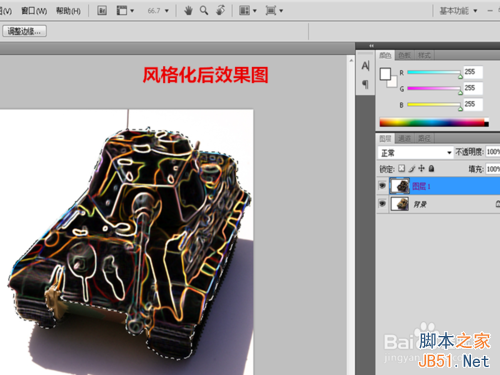Click the B value input field
Screen dimensions: 500x375
[x=473, y=104]
